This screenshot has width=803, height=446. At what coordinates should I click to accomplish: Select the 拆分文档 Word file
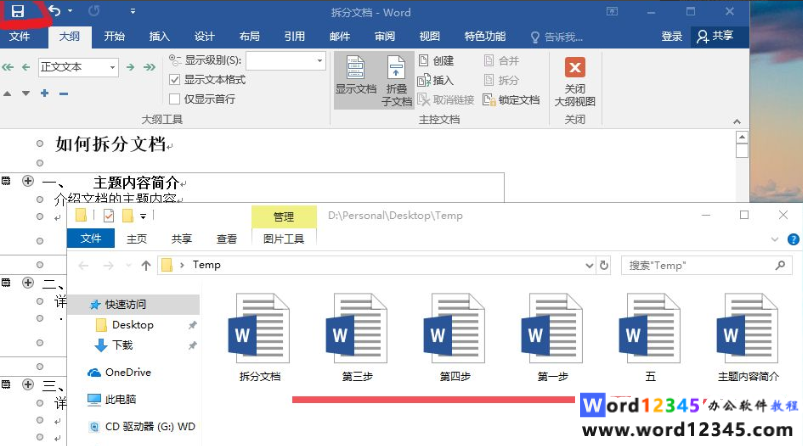(x=260, y=338)
